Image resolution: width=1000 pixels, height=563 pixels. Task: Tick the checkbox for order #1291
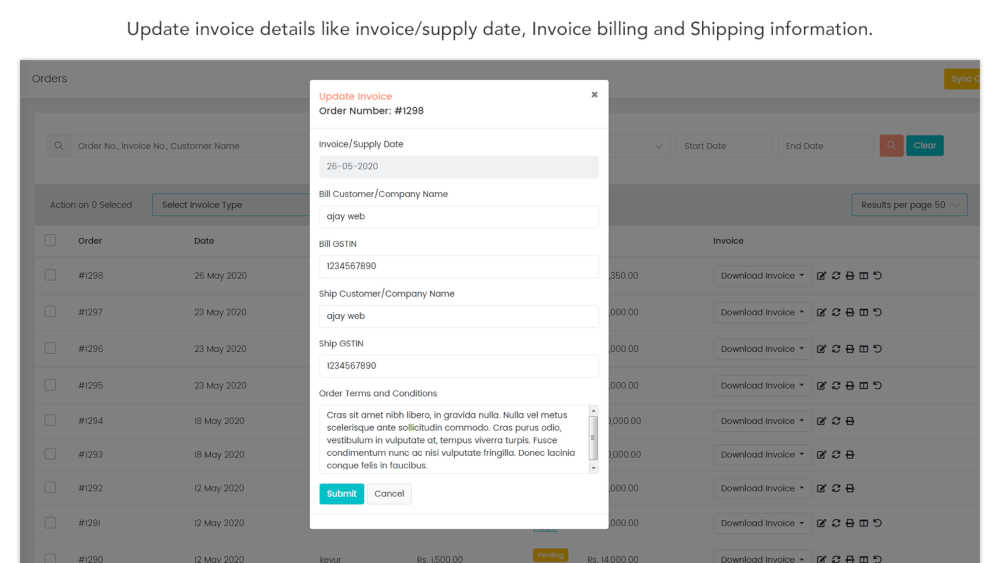(x=50, y=523)
